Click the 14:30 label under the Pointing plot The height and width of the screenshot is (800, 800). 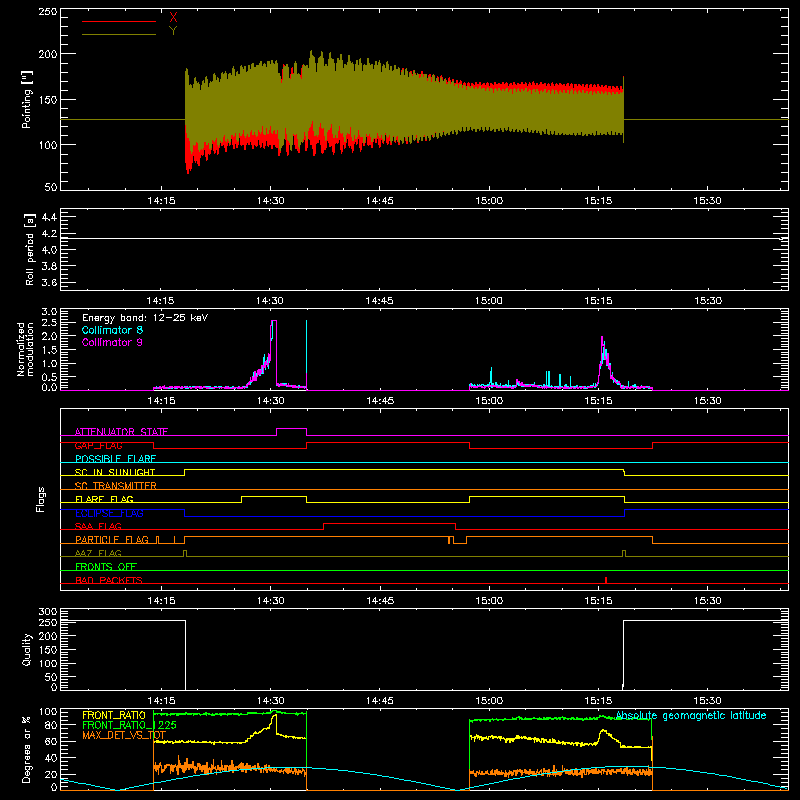(270, 201)
